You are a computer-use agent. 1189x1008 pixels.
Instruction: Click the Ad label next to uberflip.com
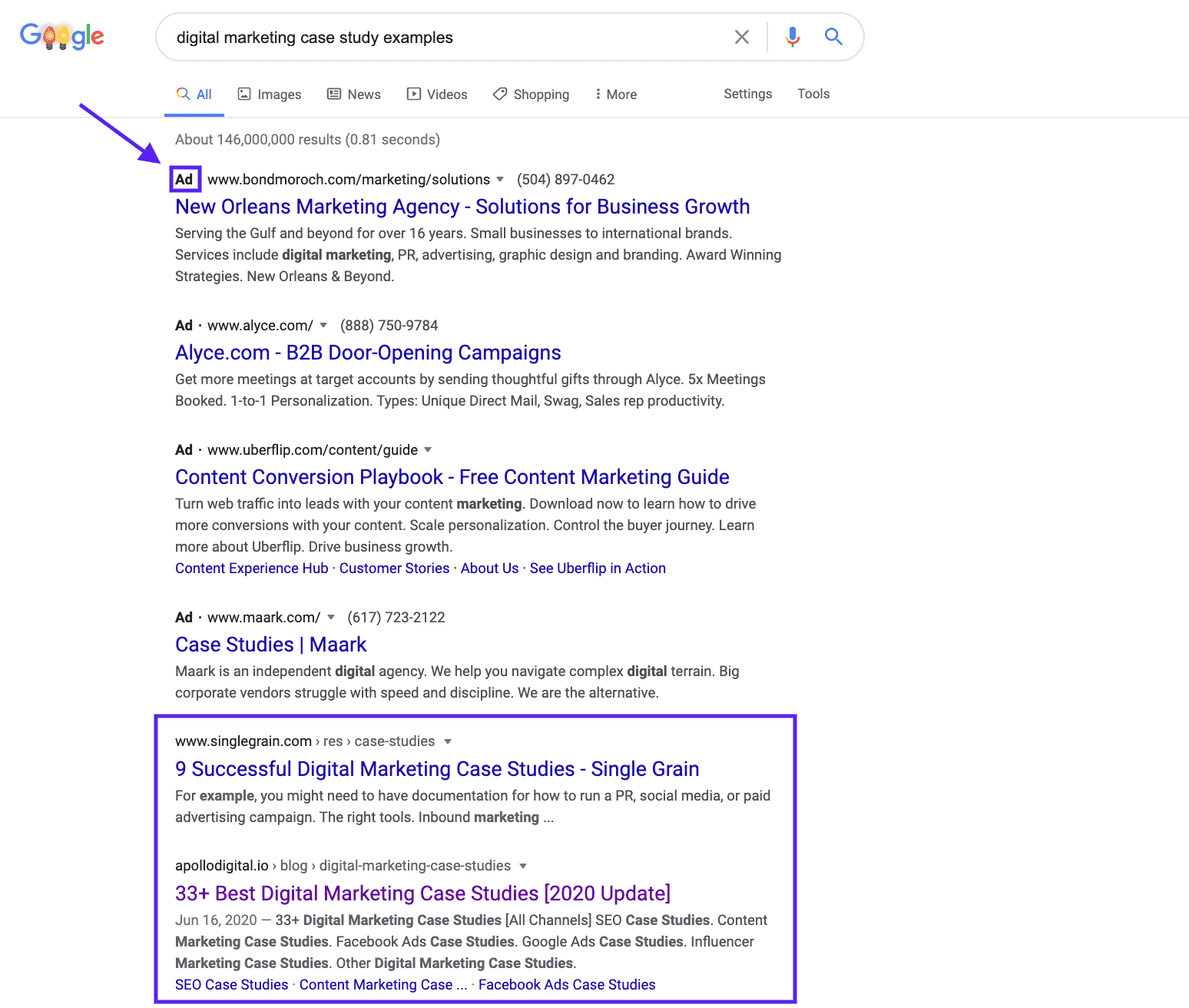184,449
